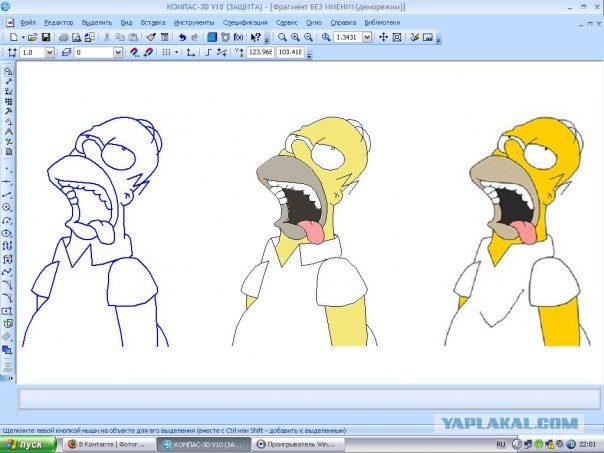Viewport: 604px width, 453px height.
Task: Zoom out with the minus magnifier
Action: tap(308, 37)
